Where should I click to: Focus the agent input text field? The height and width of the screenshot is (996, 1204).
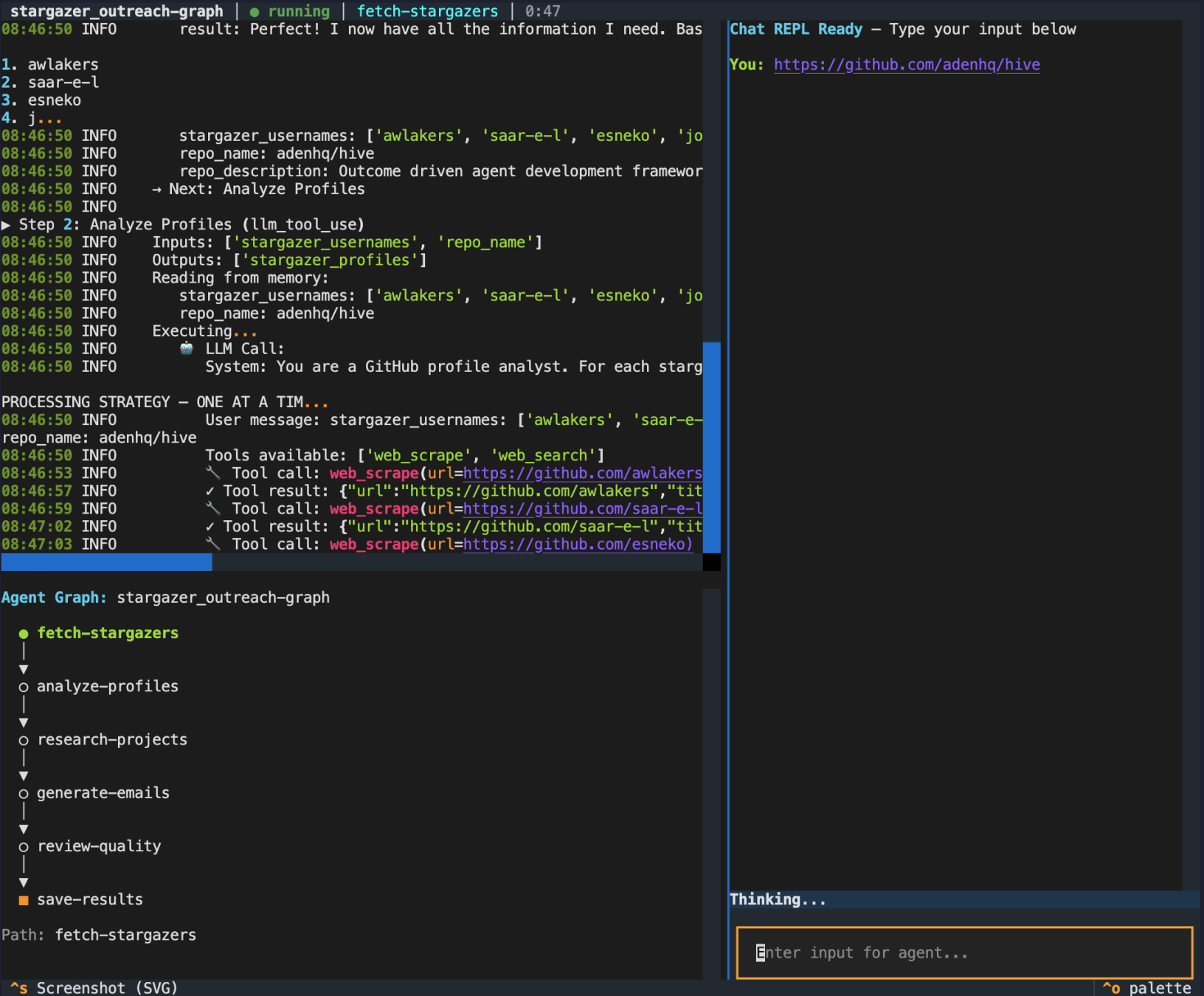click(964, 952)
